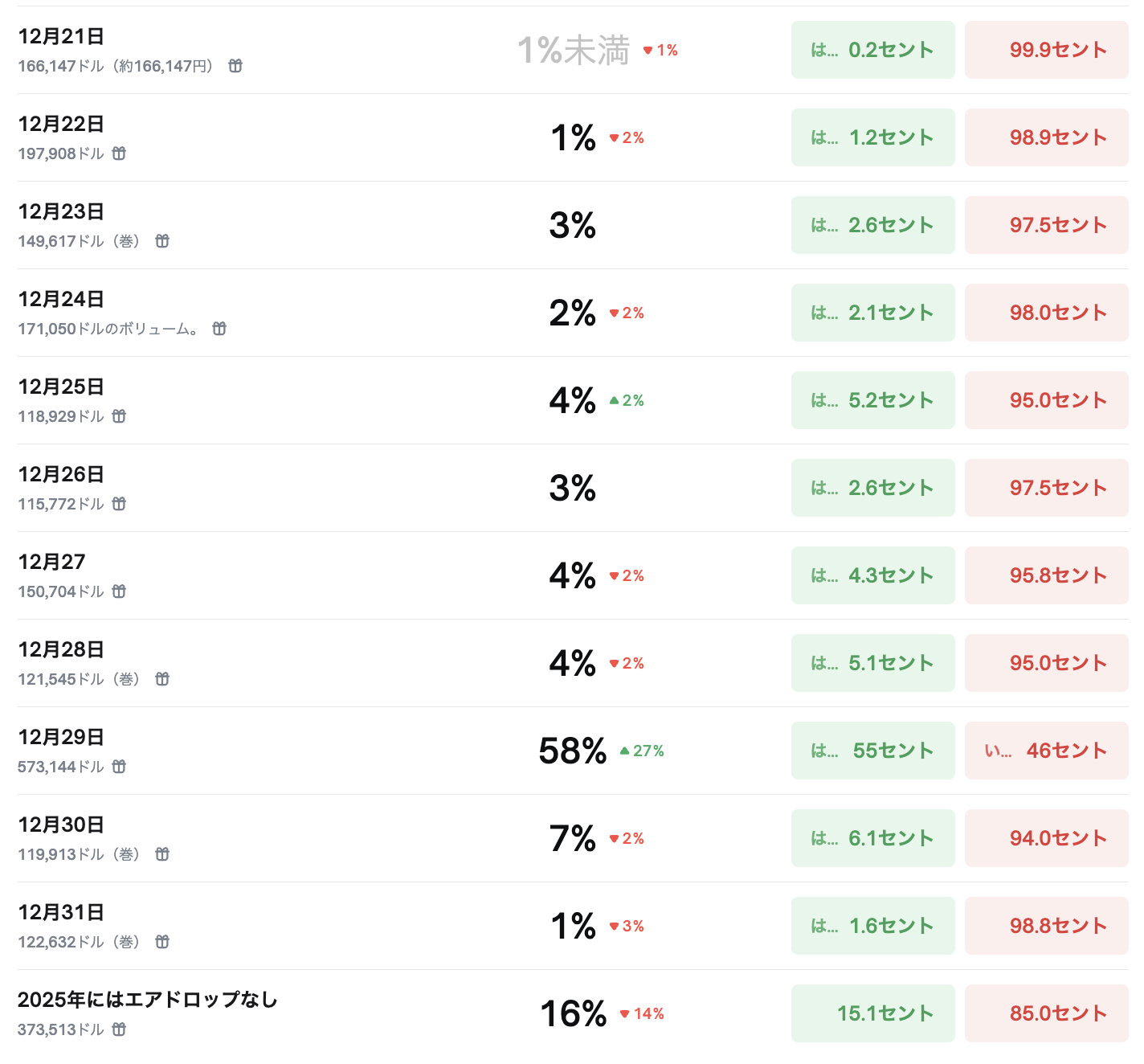Open the 2025年にはエアドロップなし market title

click(148, 1000)
